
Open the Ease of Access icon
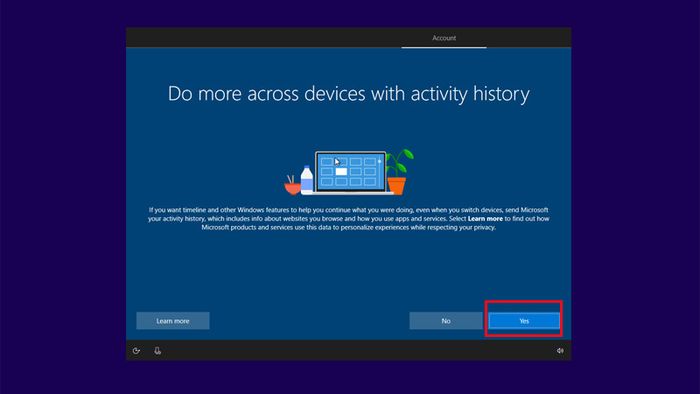tap(137, 351)
